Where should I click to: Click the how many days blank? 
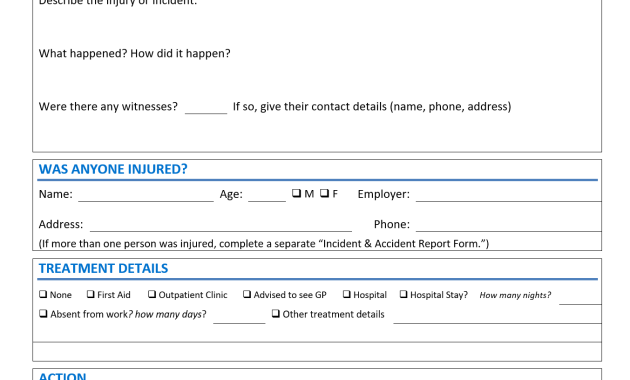(x=239, y=318)
